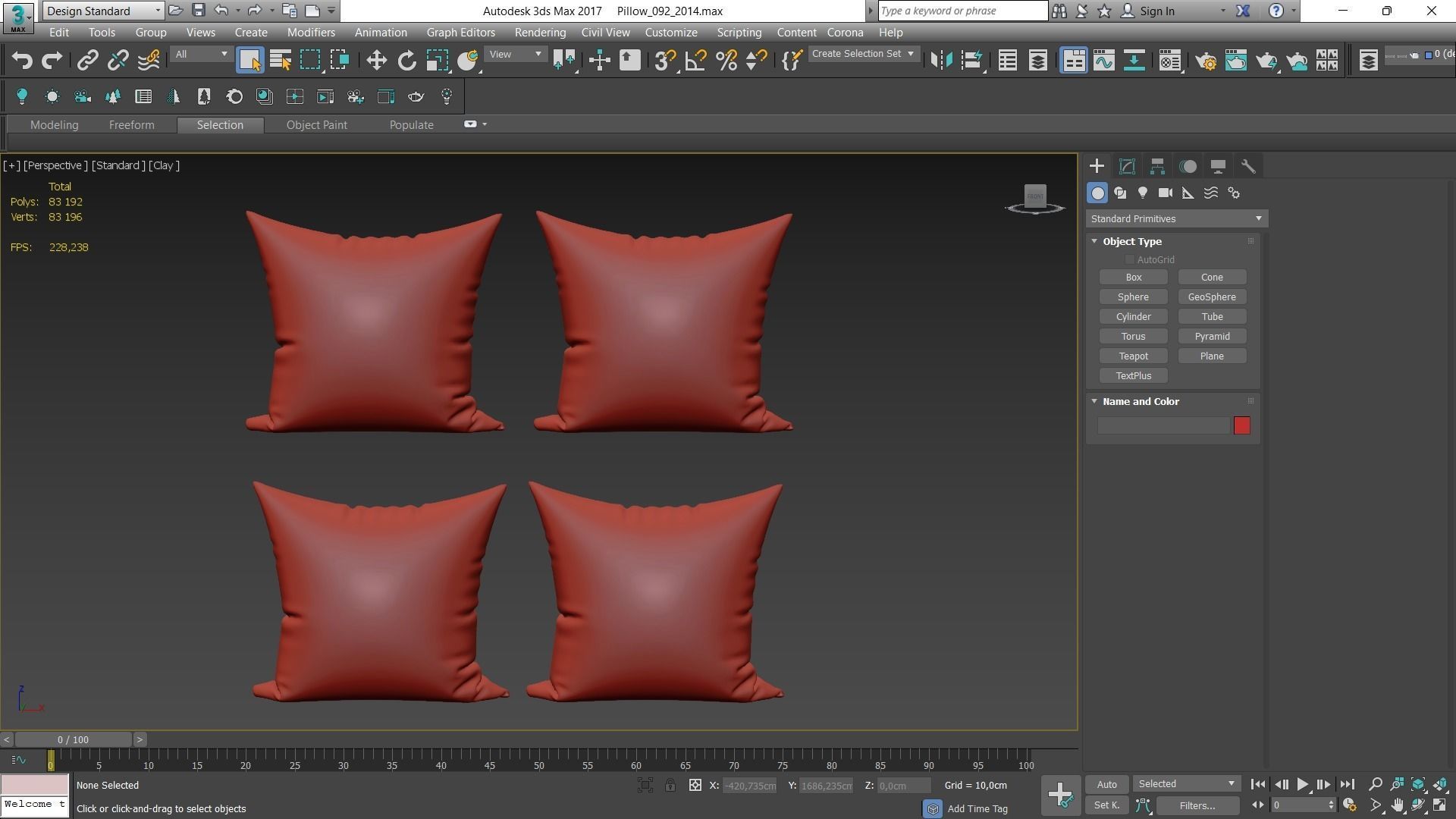Open the All selection filter dropdown
Screen dimensions: 1456x819
200,55
